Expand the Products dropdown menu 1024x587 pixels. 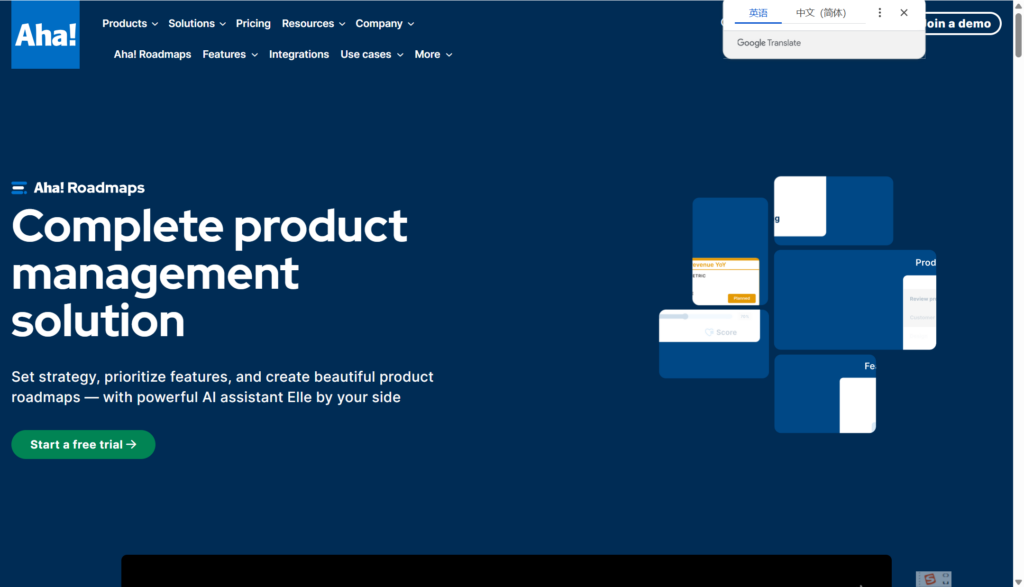[129, 23]
